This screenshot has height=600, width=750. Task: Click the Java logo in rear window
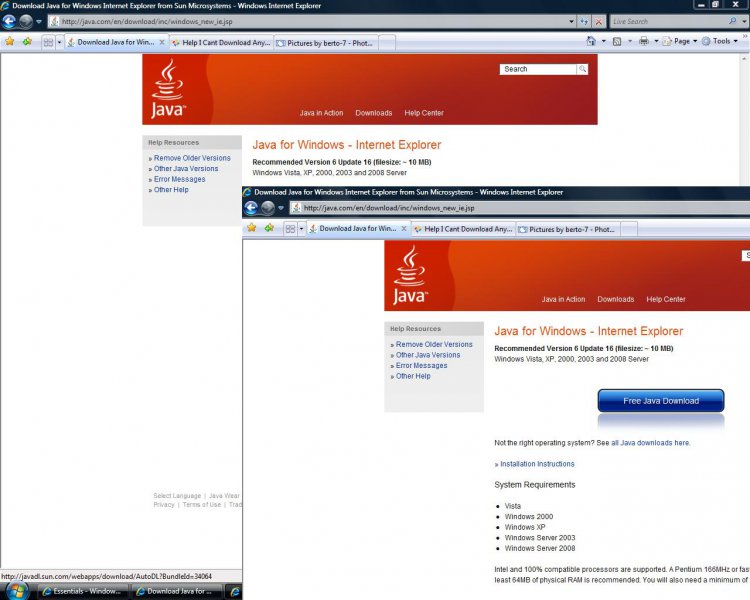167,88
